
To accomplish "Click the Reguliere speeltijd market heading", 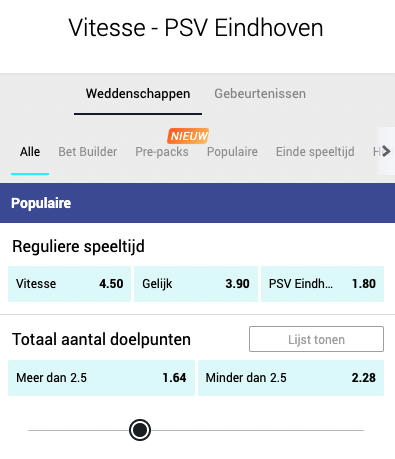I will [78, 247].
